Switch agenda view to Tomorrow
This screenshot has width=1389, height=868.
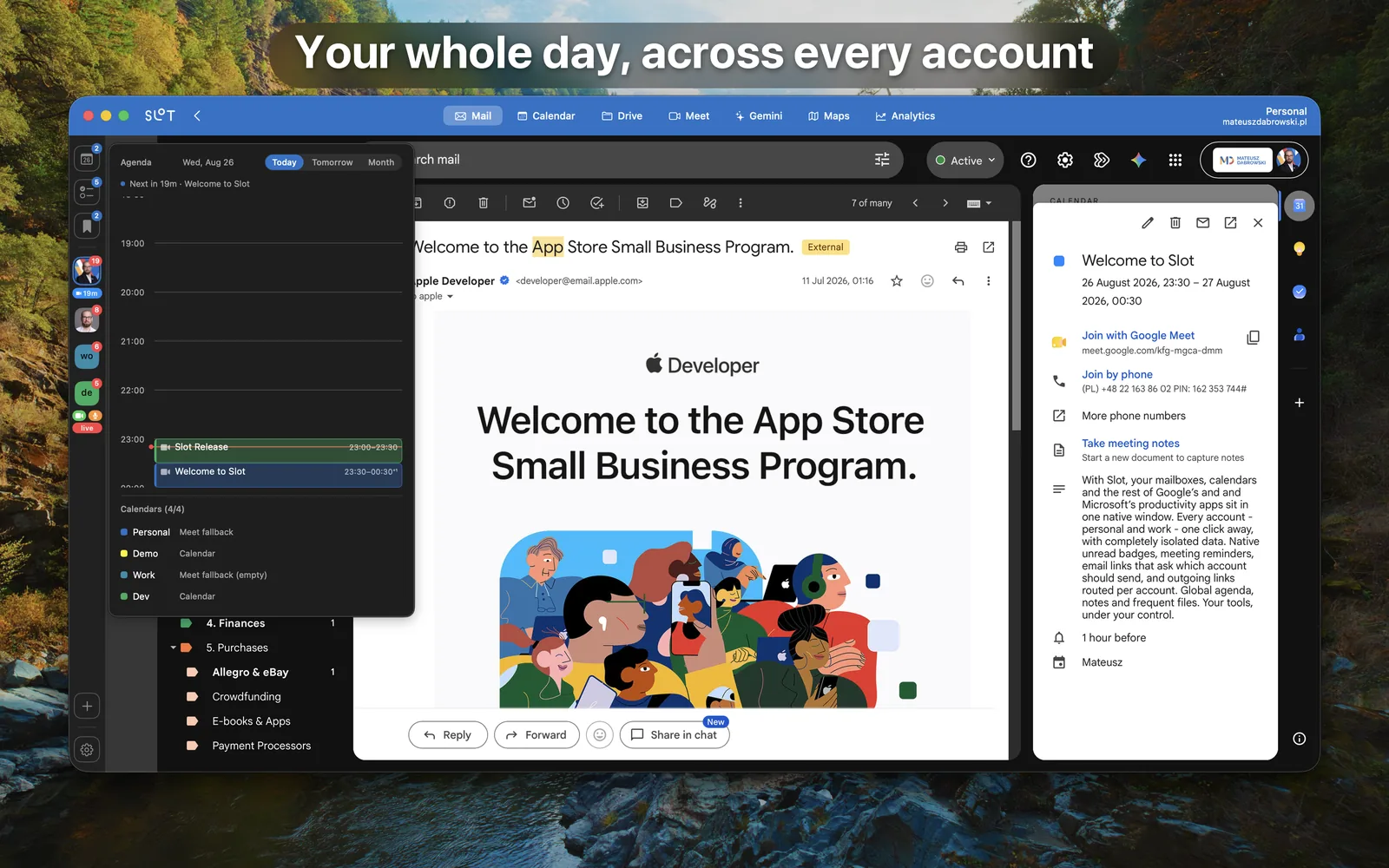tap(332, 162)
